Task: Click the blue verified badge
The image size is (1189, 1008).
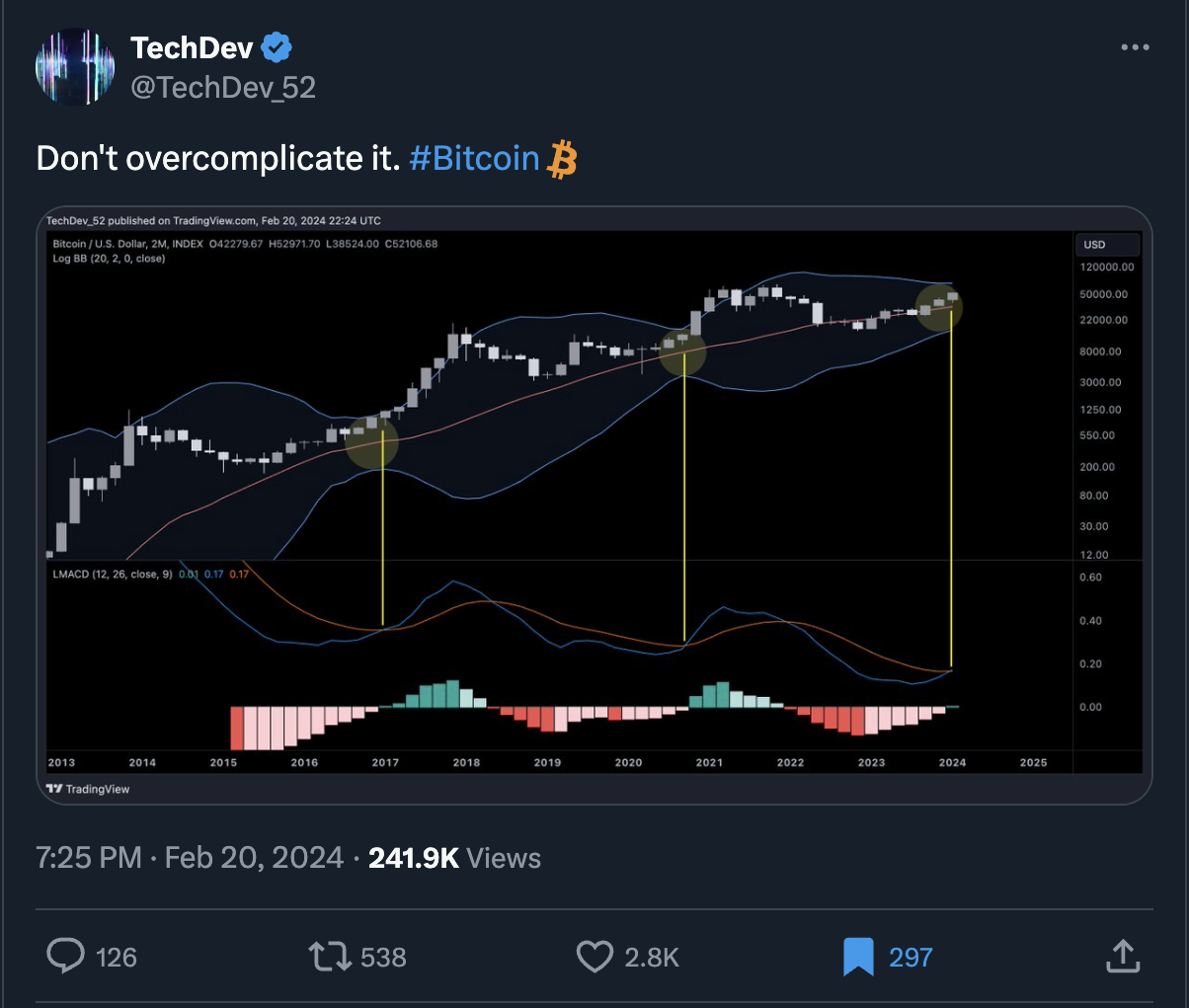Action: pyautogui.click(x=277, y=46)
